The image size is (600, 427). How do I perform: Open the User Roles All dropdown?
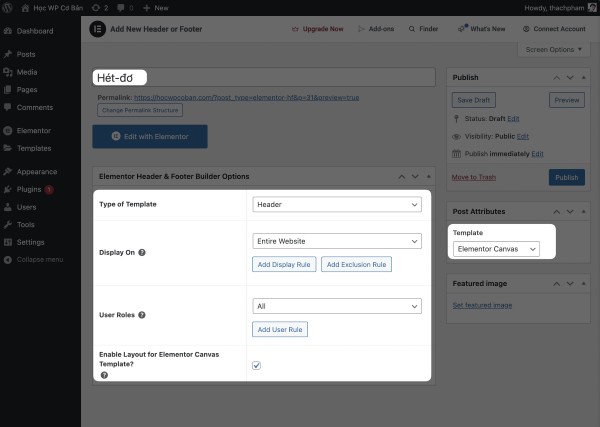click(336, 306)
